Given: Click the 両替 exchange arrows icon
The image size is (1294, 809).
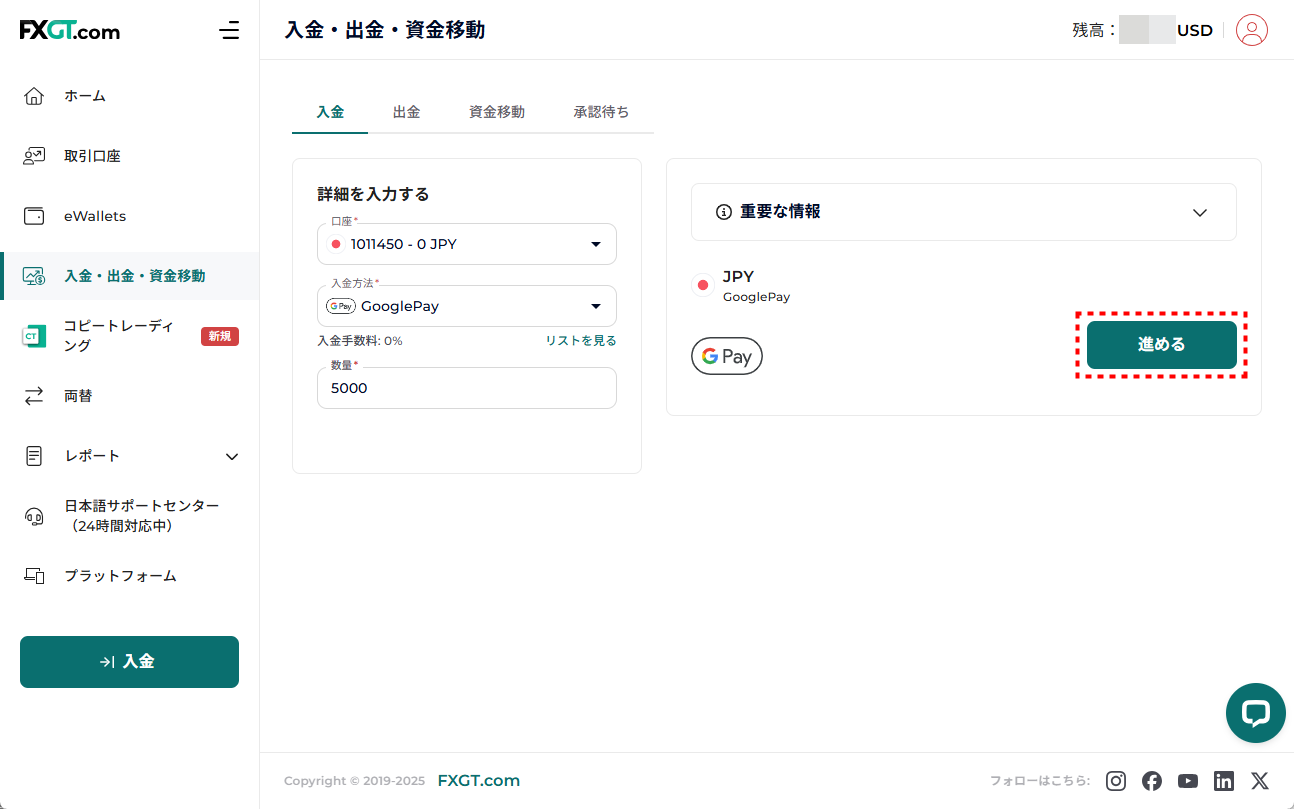Looking at the screenshot, I should point(34,396).
